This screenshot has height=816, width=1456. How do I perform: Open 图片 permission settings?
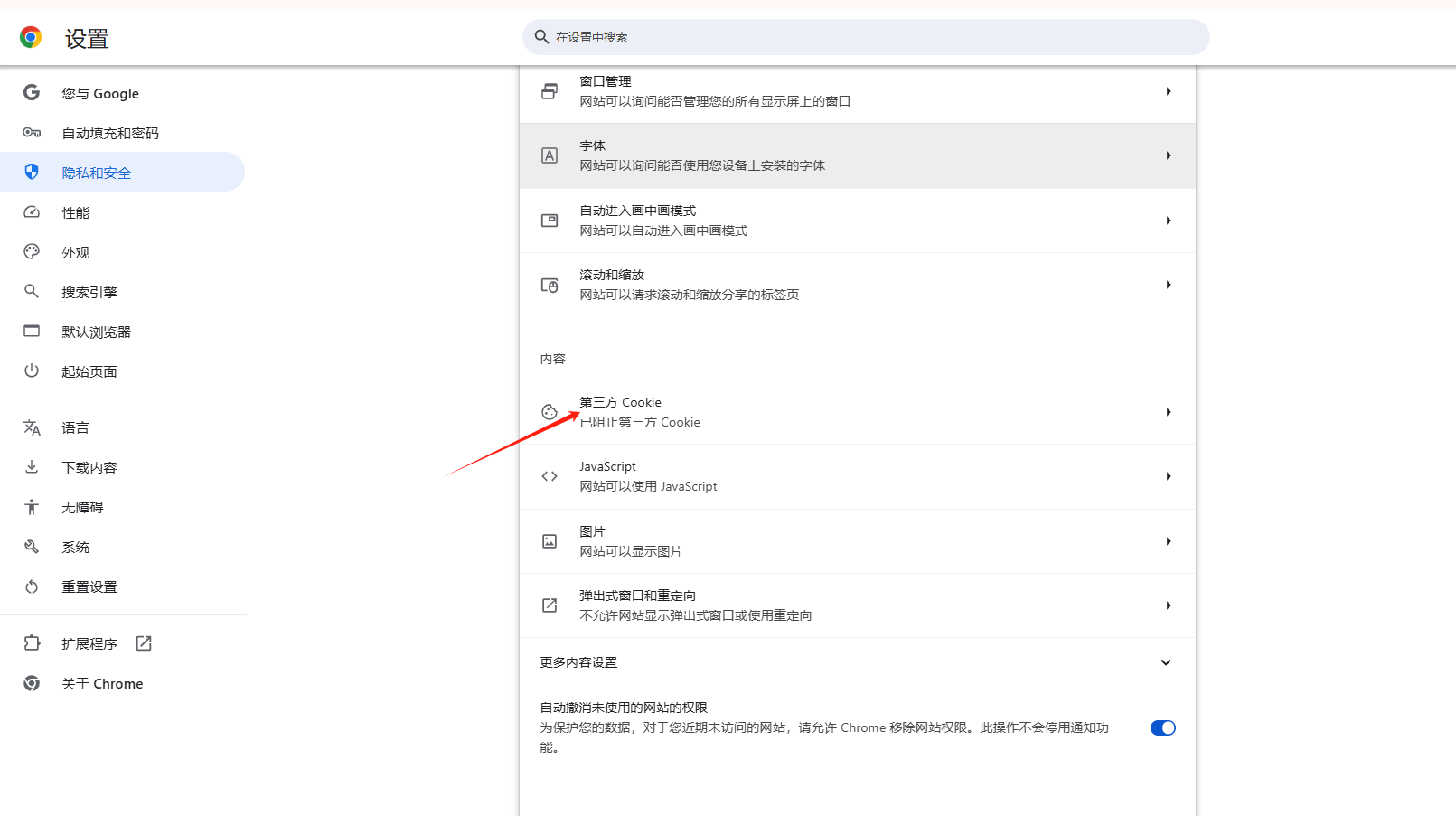pos(858,541)
